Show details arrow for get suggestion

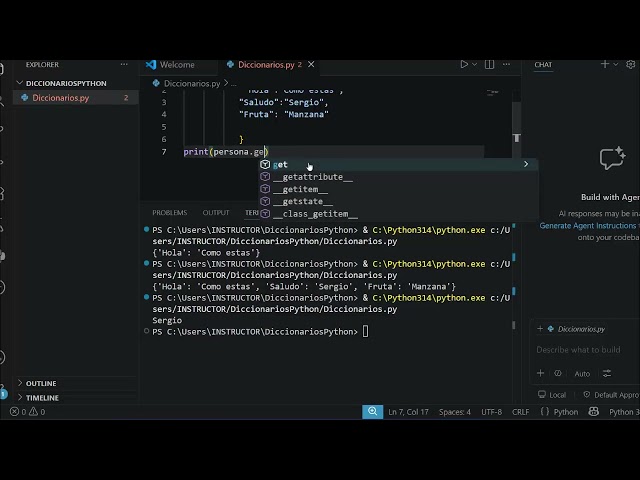(526, 164)
